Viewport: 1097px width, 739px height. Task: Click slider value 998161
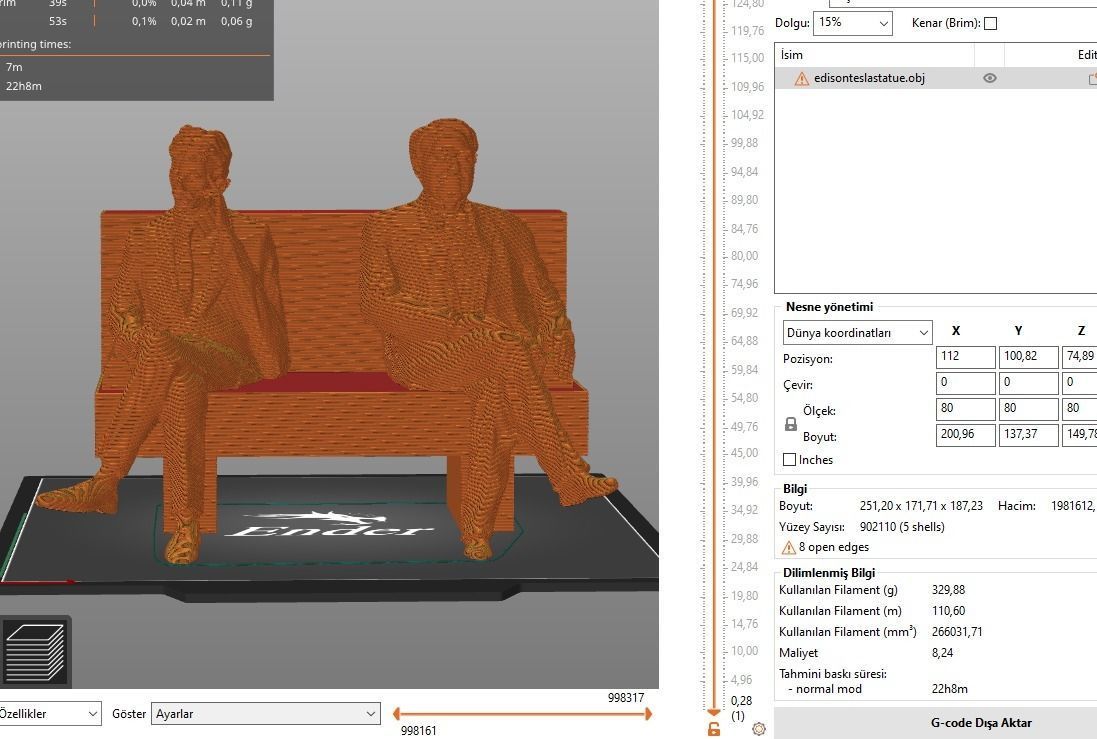click(418, 731)
